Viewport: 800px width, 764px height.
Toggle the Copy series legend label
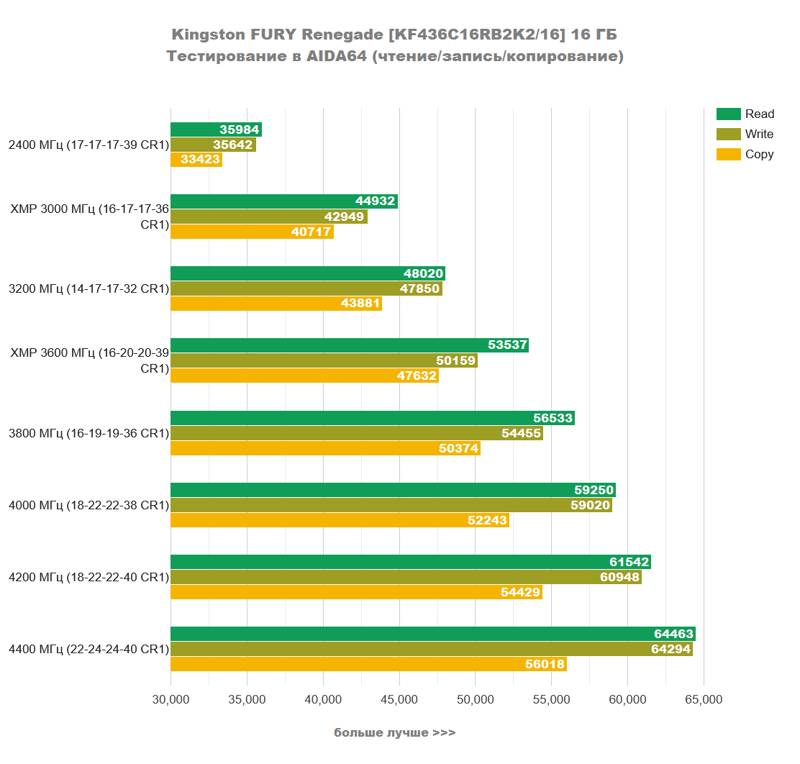tap(760, 154)
